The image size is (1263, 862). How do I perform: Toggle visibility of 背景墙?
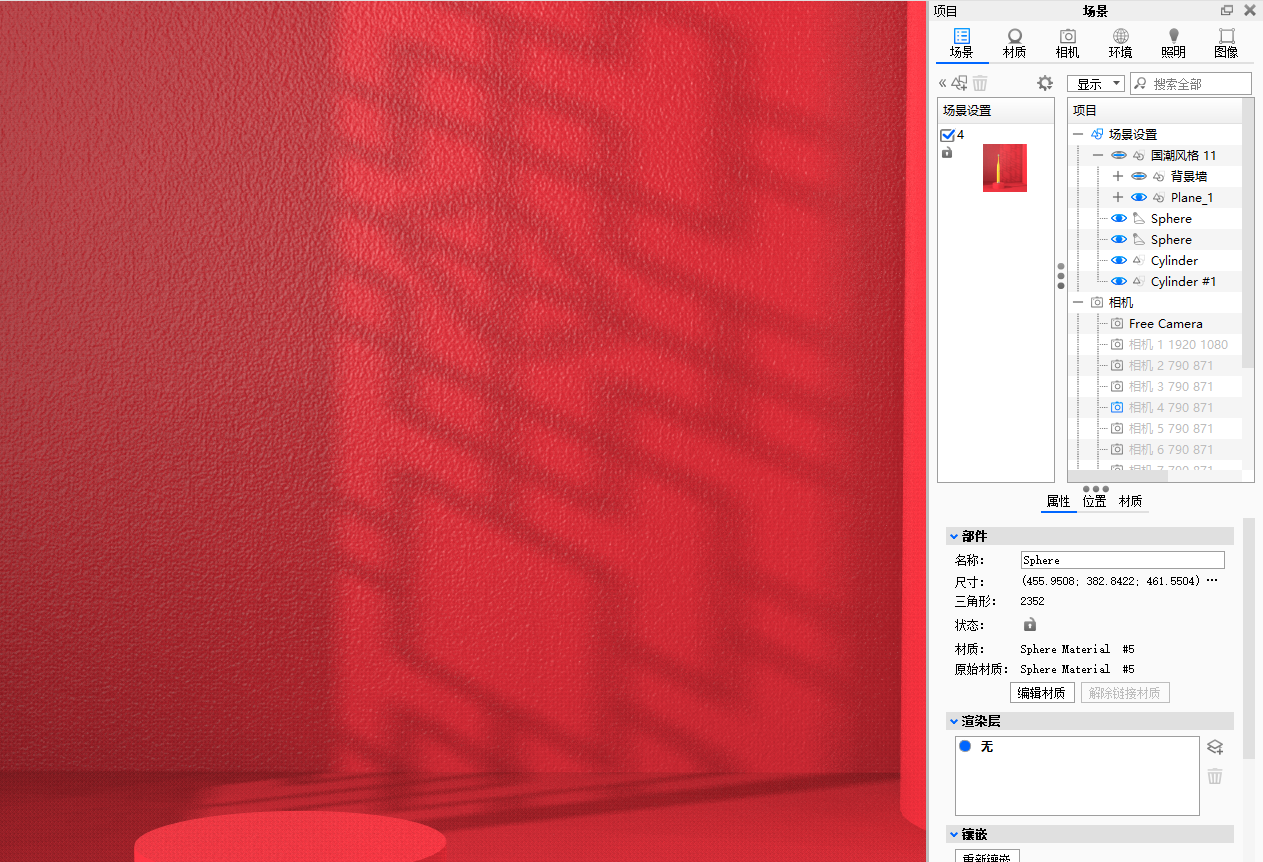1139,177
